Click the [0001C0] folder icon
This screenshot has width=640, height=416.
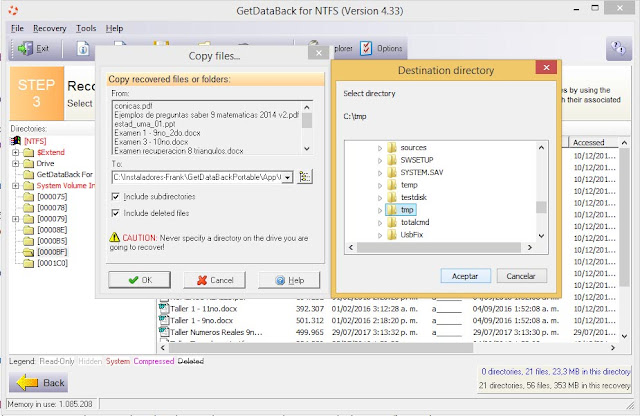point(28,263)
